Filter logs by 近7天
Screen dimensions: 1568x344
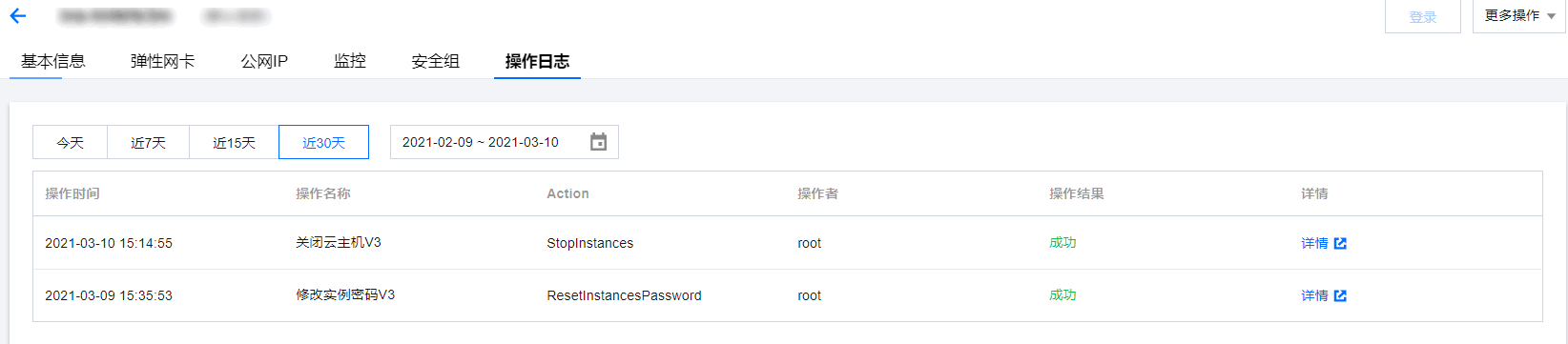(148, 142)
